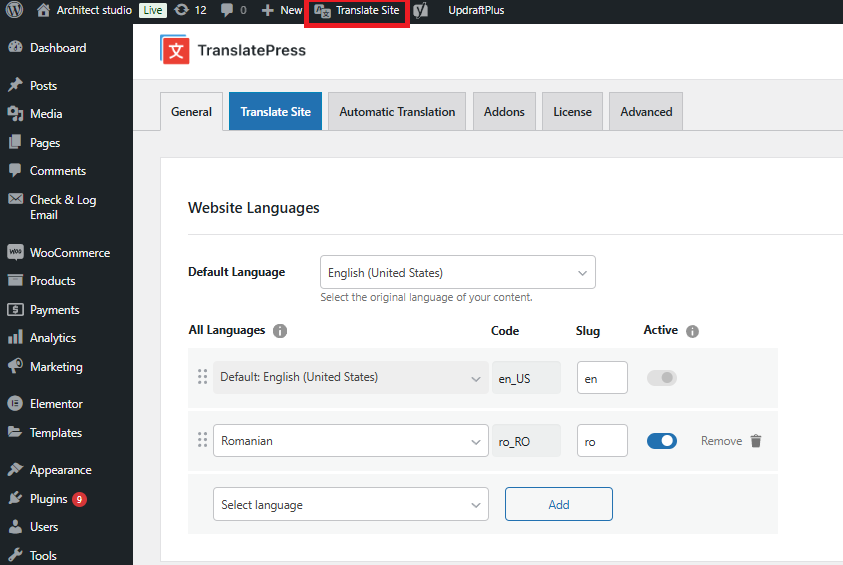The image size is (843, 565).
Task: Click the plus New icon
Action: [x=268, y=10]
